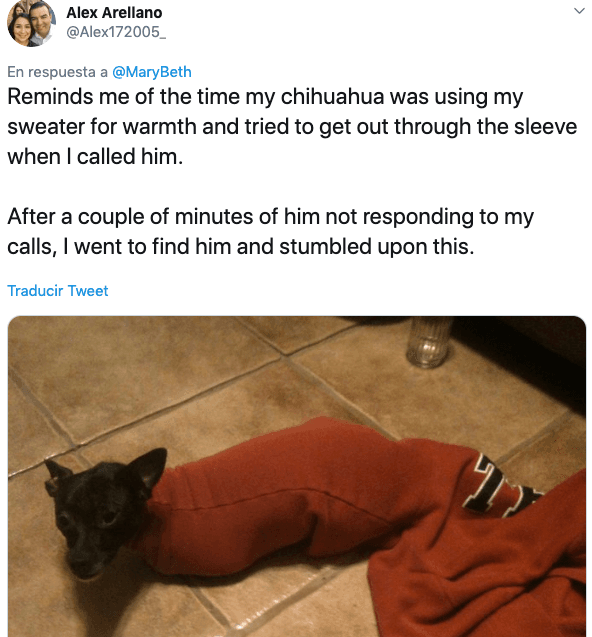592x637 pixels.
Task: Click the text "stumbled upon this."
Action: click(377, 246)
